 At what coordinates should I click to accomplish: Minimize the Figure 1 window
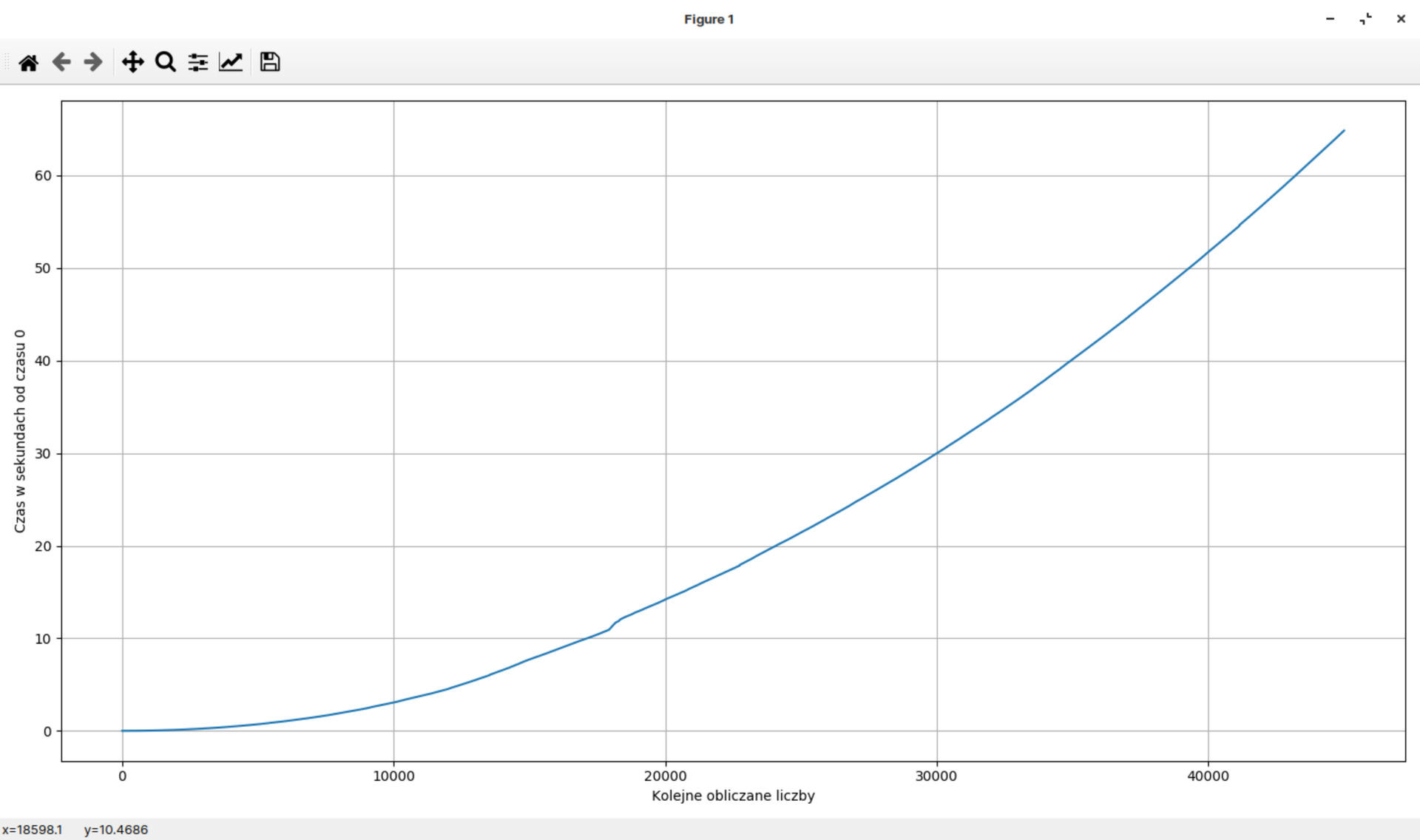pos(1330,19)
